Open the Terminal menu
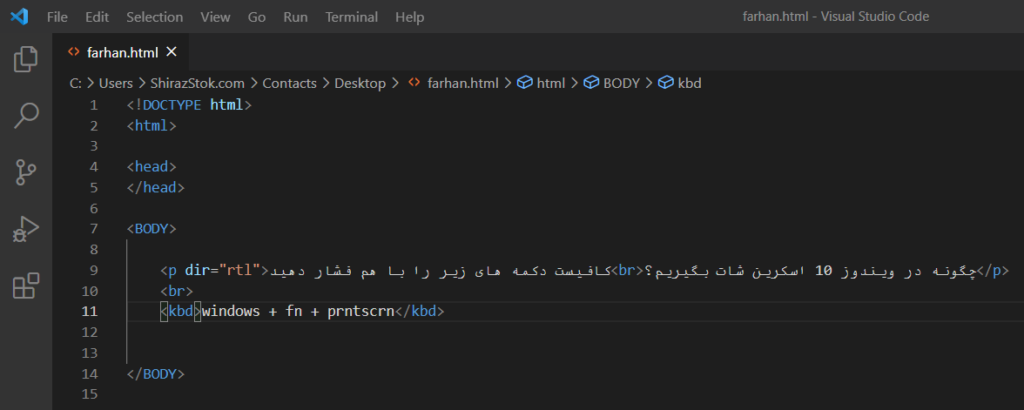 click(x=350, y=17)
